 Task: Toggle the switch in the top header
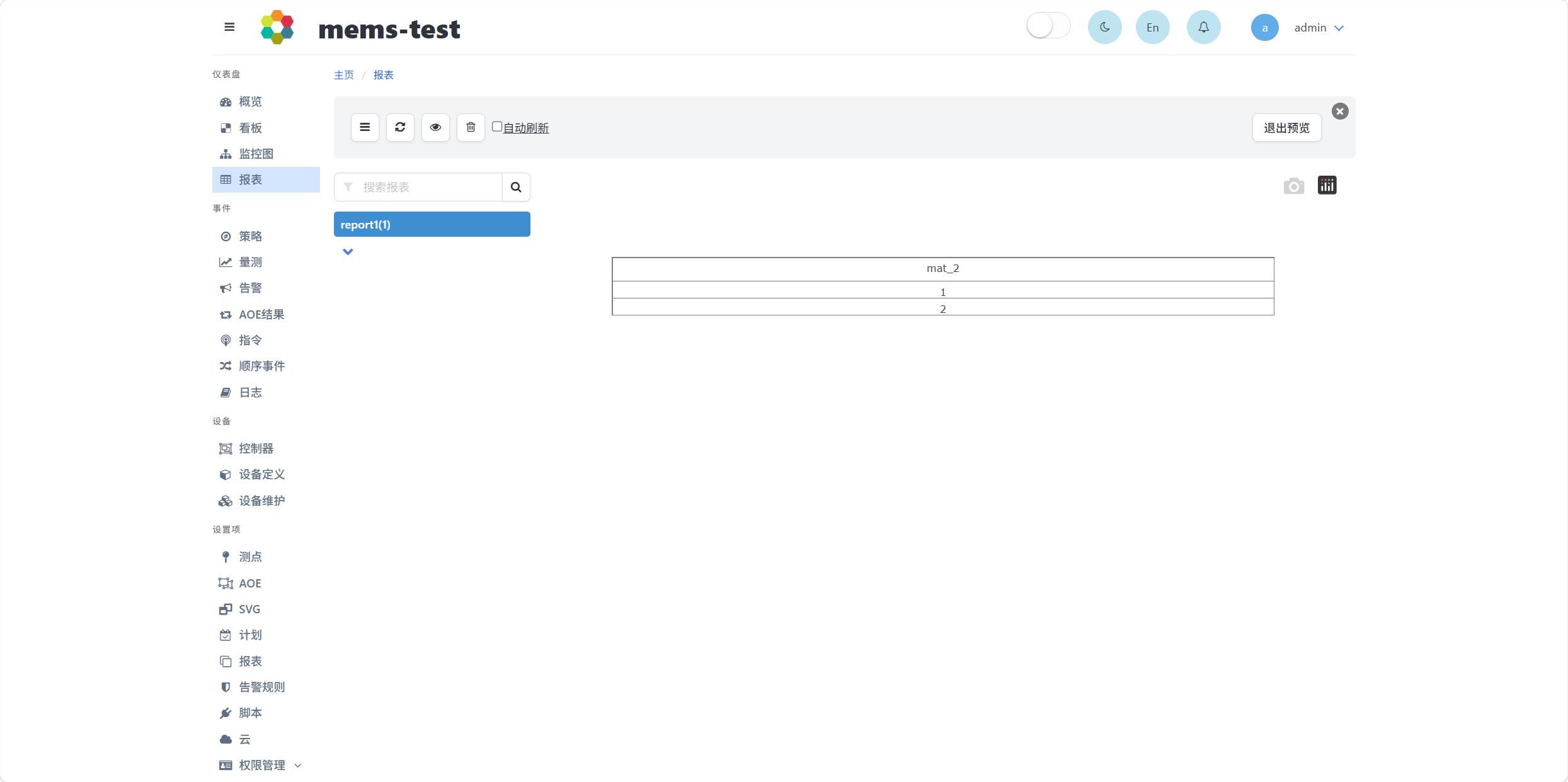coord(1048,26)
